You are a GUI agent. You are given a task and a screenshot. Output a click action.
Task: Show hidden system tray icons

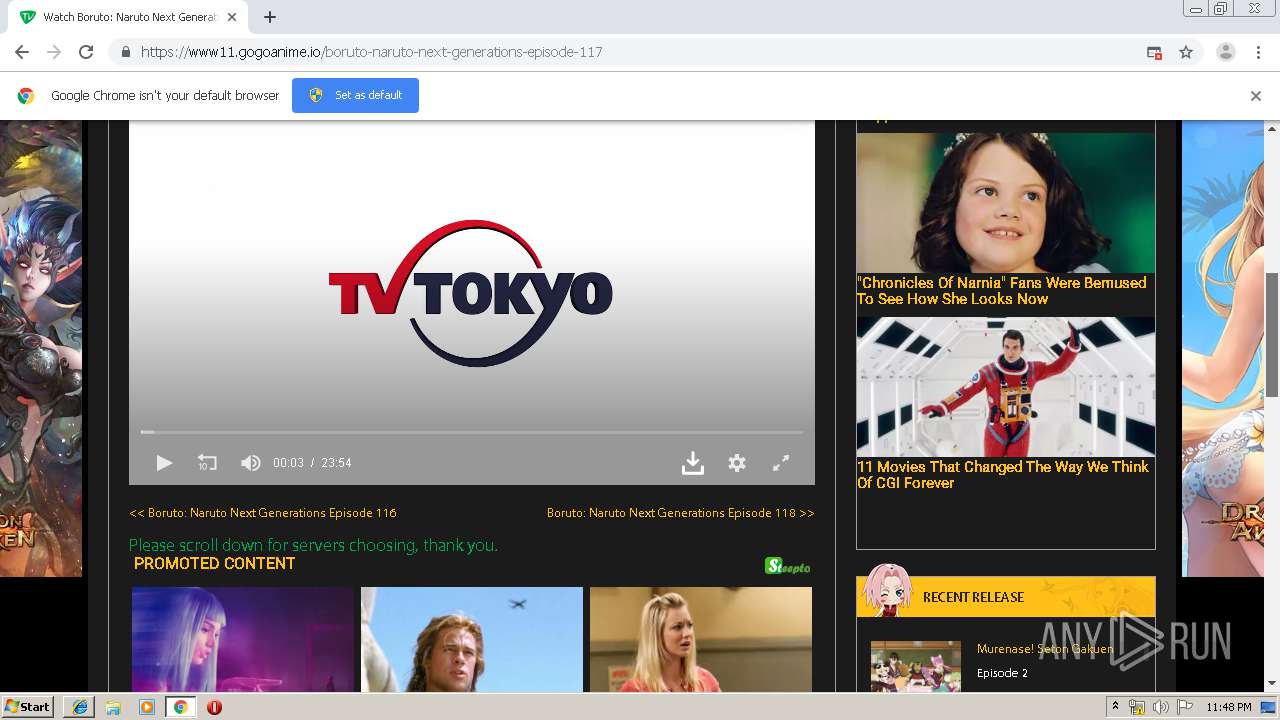click(x=1115, y=707)
